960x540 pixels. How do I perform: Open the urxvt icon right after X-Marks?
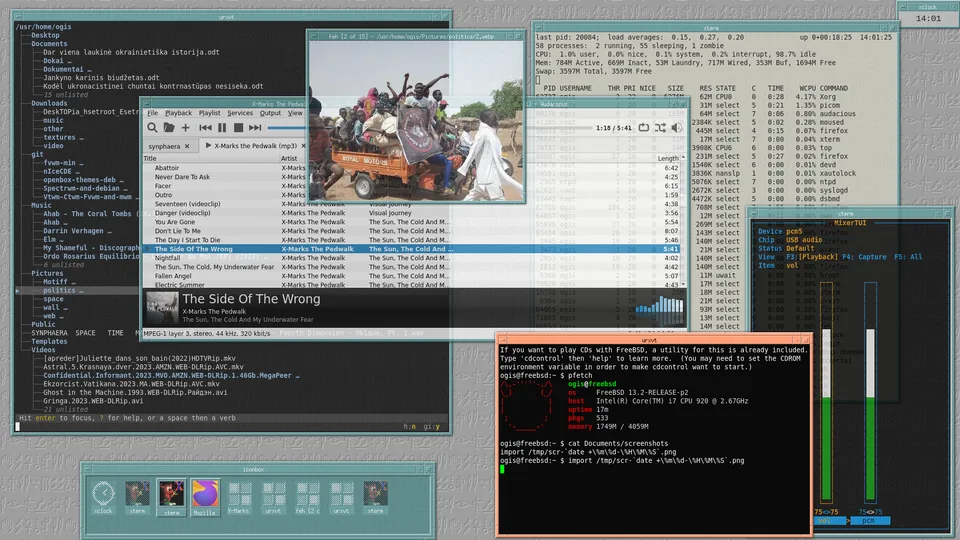pos(273,497)
